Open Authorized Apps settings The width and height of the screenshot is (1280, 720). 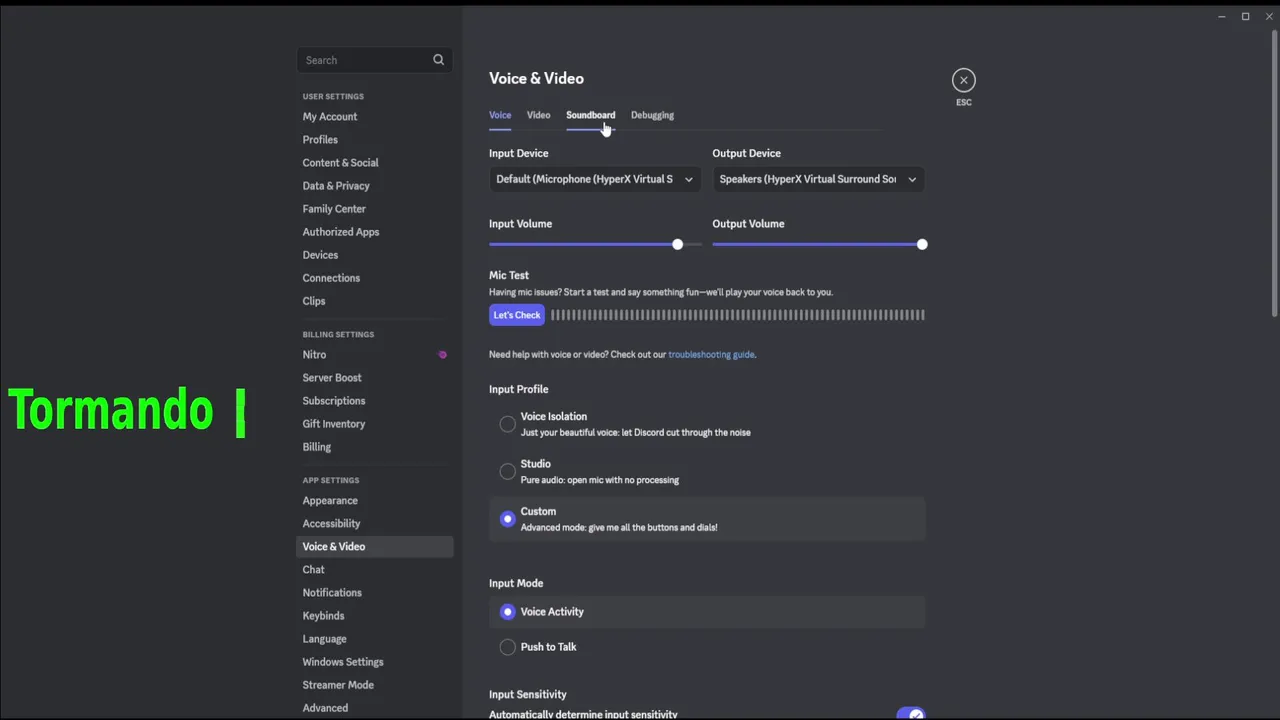pos(341,232)
